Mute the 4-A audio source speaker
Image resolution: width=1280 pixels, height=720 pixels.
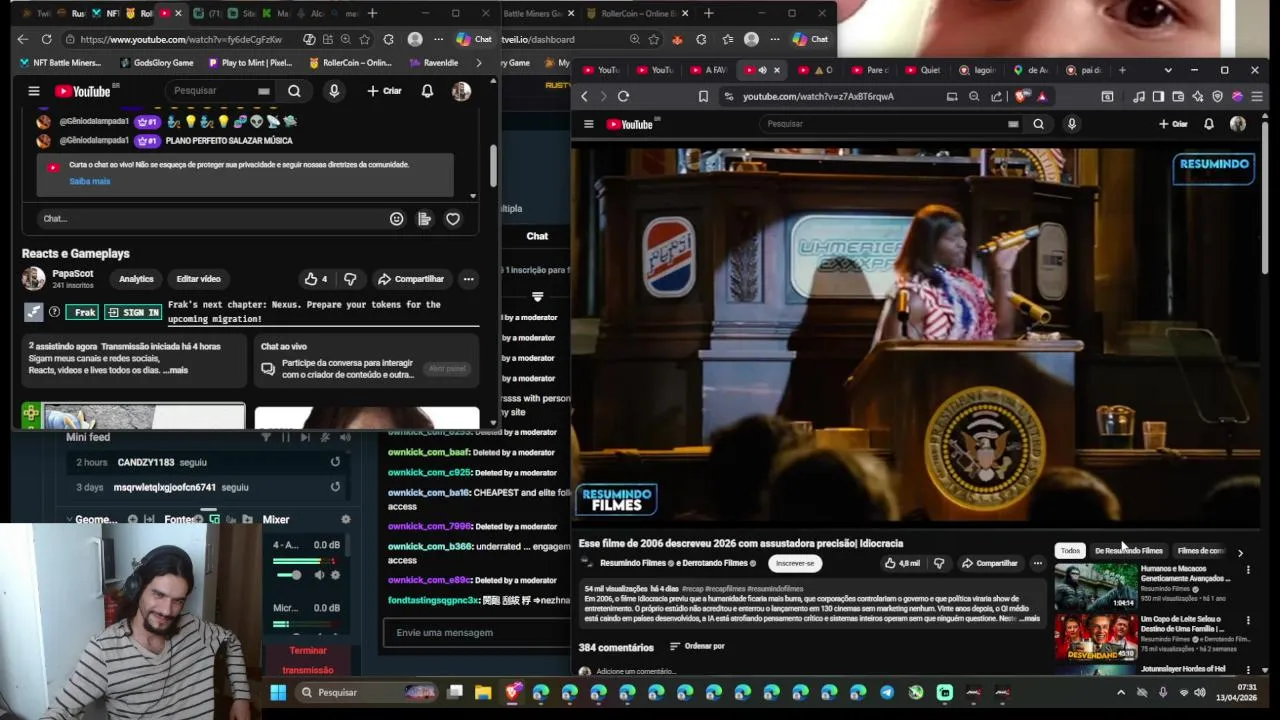pyautogui.click(x=320, y=575)
